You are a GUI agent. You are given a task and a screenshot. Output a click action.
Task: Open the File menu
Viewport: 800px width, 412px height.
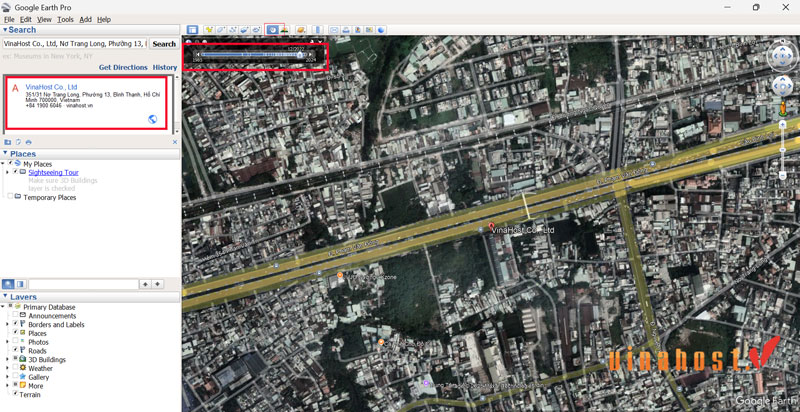click(x=9, y=19)
